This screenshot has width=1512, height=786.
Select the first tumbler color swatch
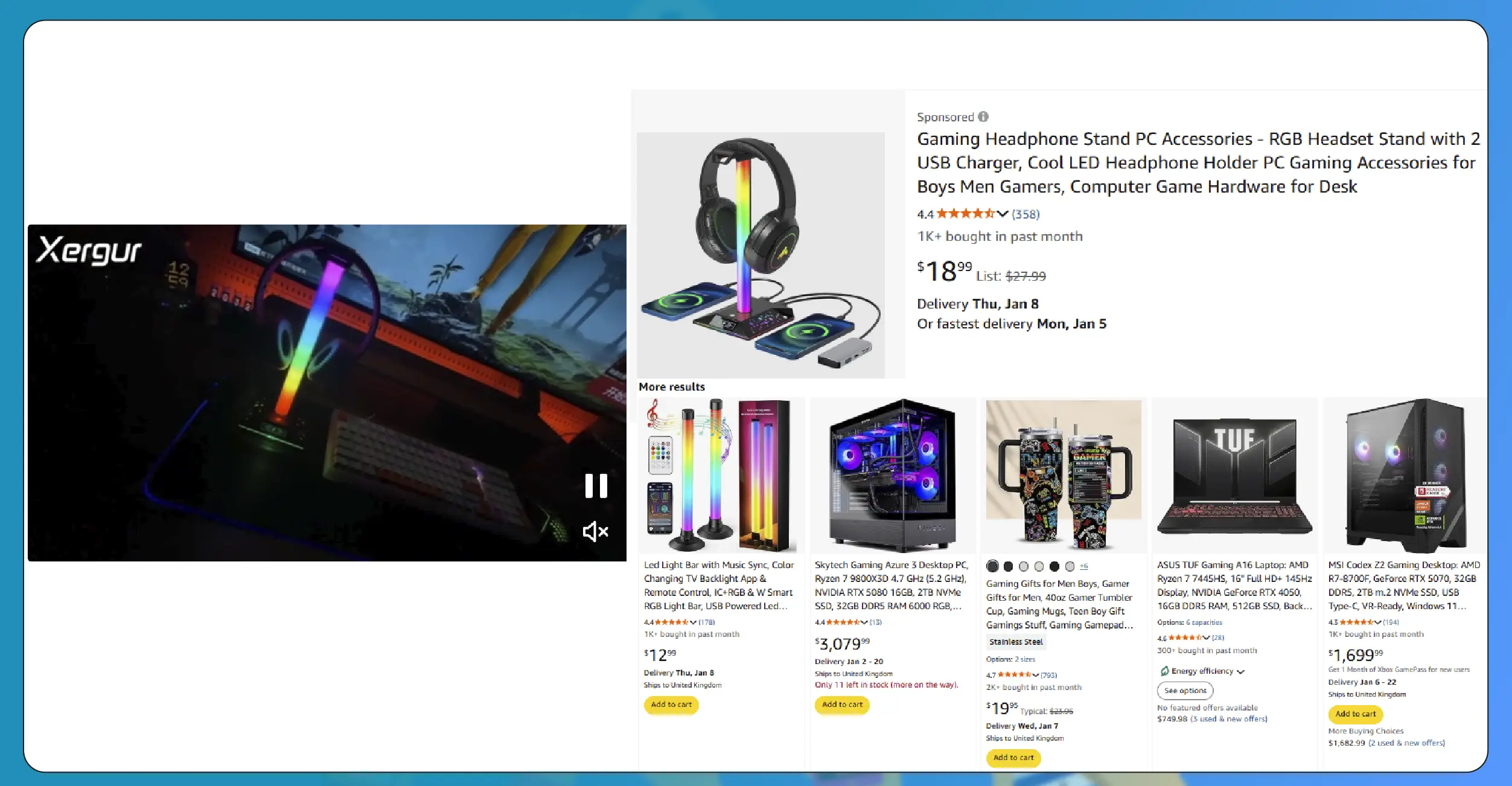coord(992,566)
